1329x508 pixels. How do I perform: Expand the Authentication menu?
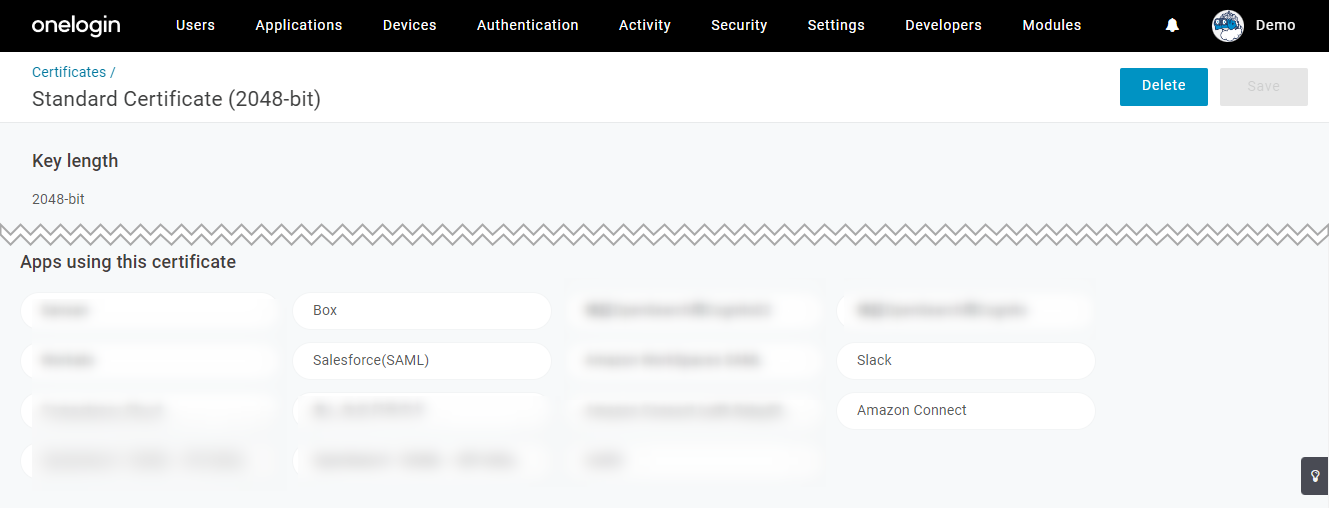point(528,25)
